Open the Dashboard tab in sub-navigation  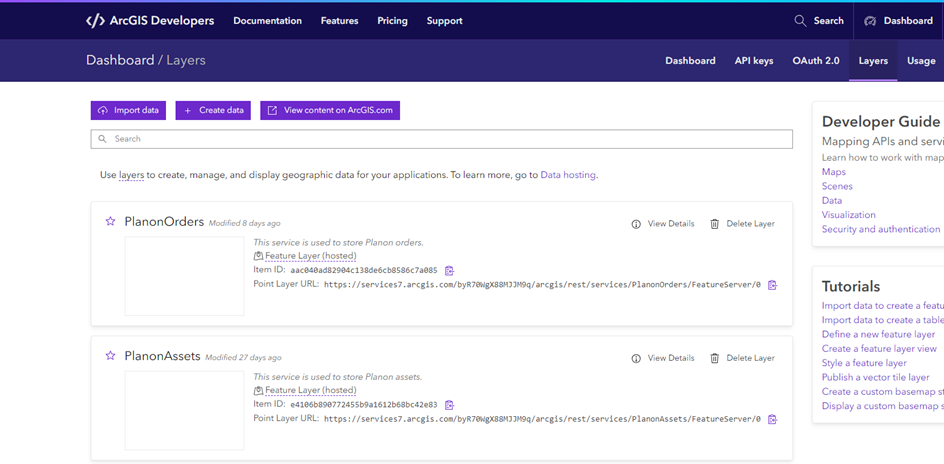(x=690, y=61)
